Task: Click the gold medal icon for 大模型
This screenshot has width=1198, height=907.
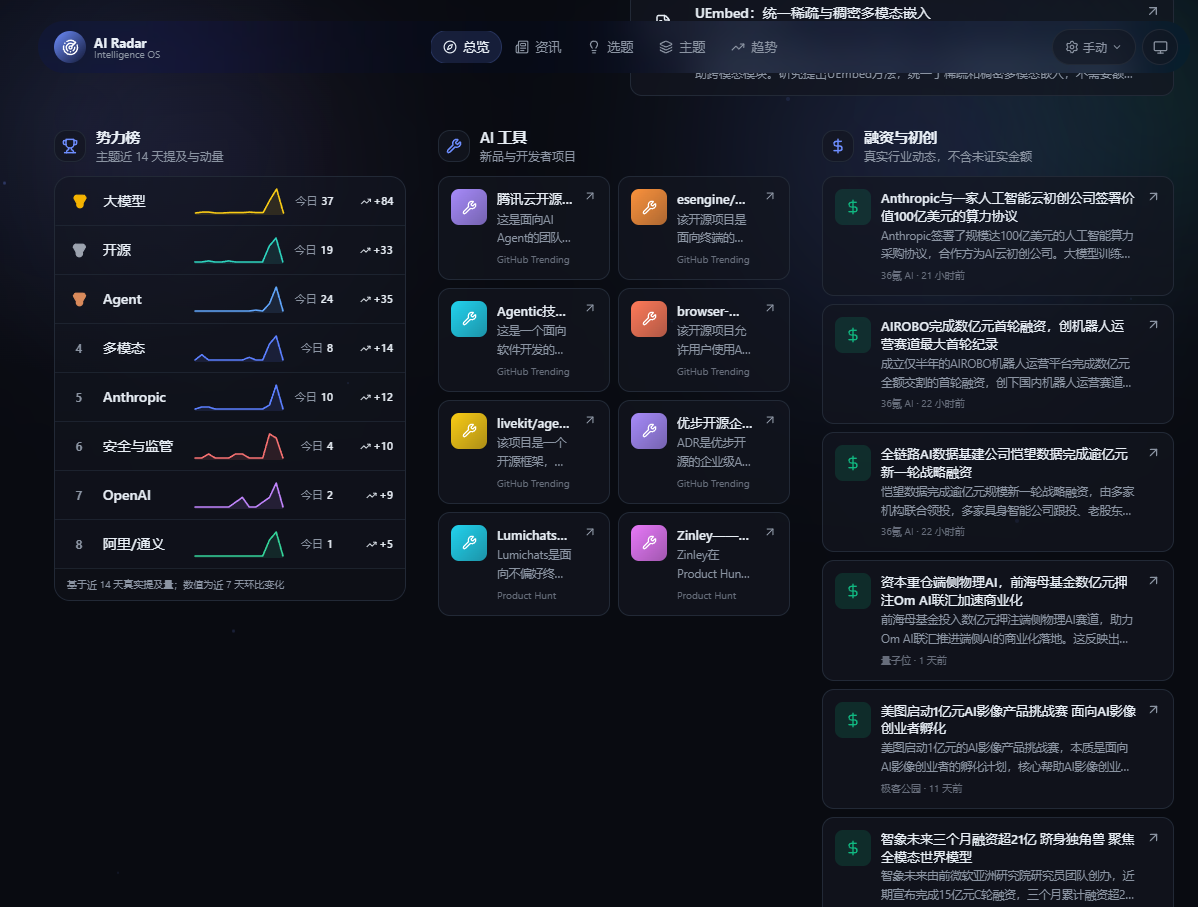Action: (x=79, y=201)
